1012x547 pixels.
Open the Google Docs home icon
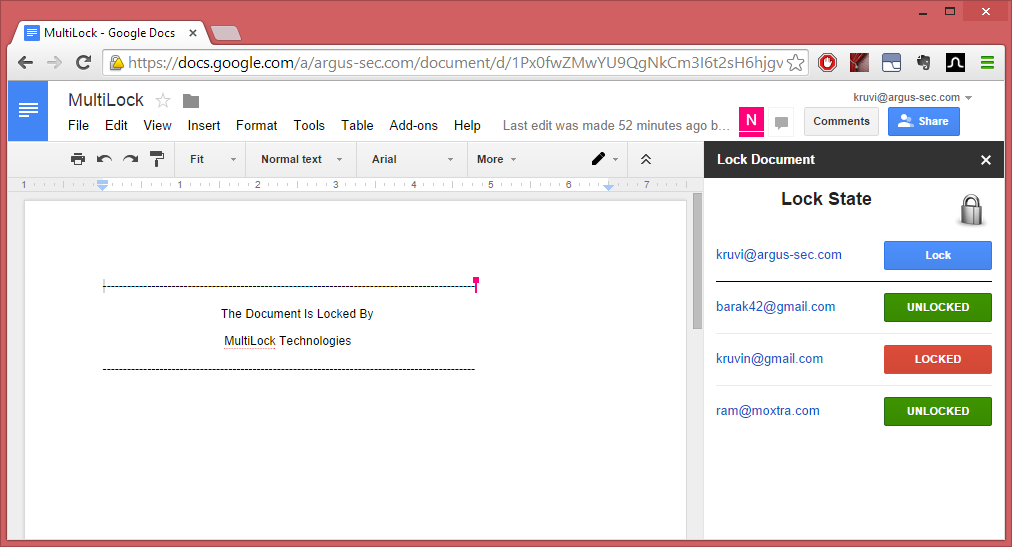click(28, 111)
